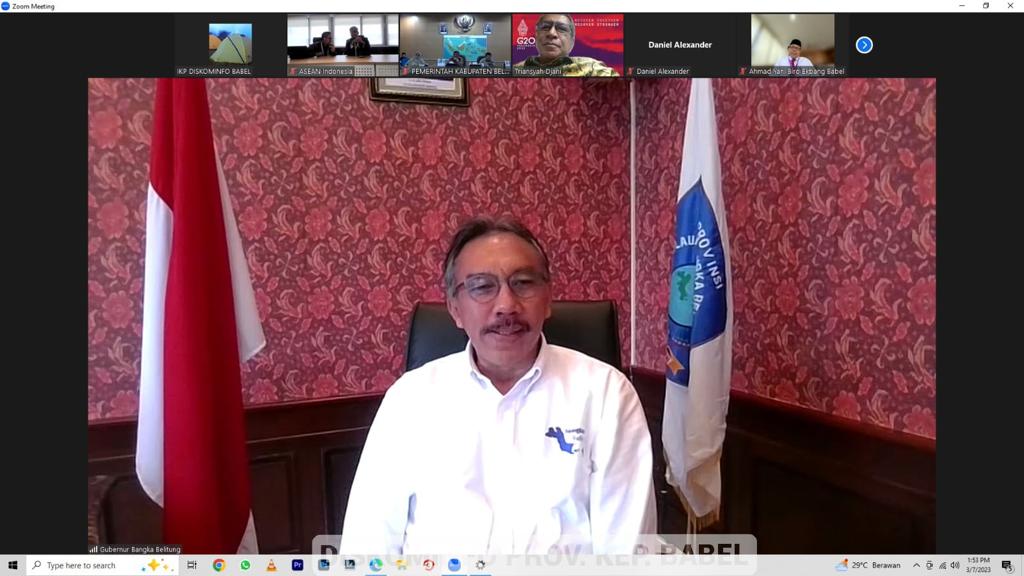Viewport: 1024px width, 576px height.
Task: Open the weather widget showing 29°C Berawan
Action: coord(868,565)
